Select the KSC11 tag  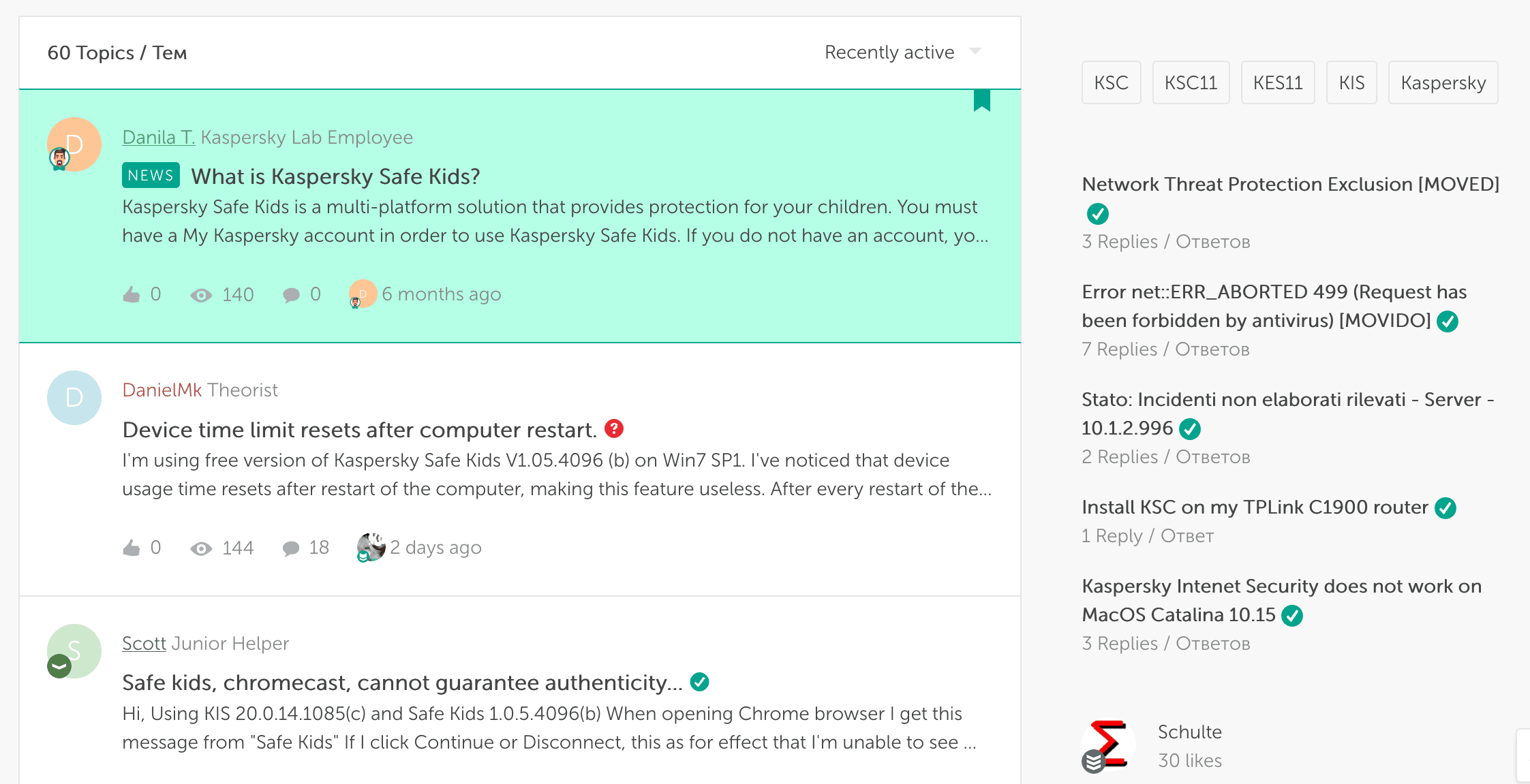tap(1190, 83)
